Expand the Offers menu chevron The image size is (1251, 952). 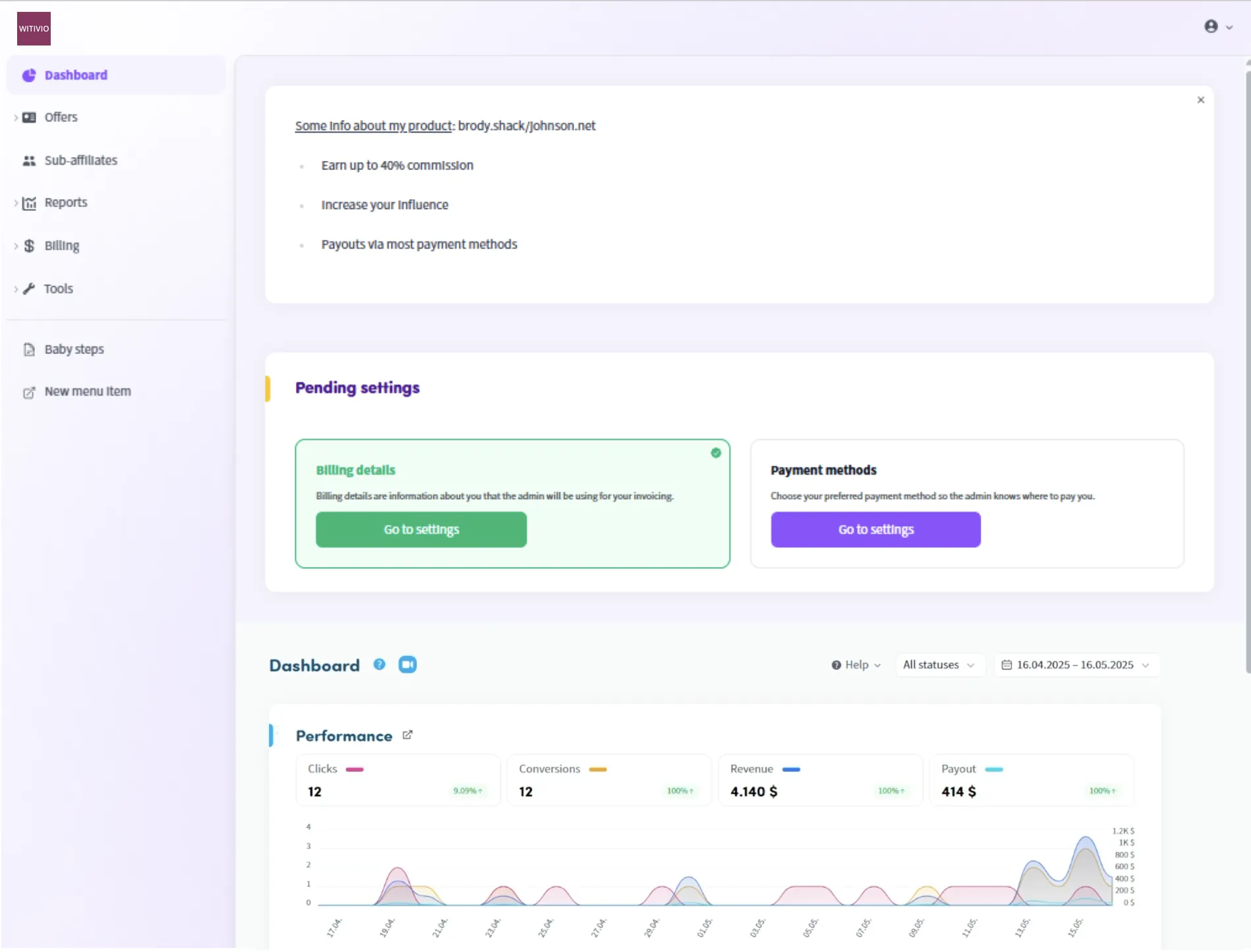pyautogui.click(x=16, y=117)
